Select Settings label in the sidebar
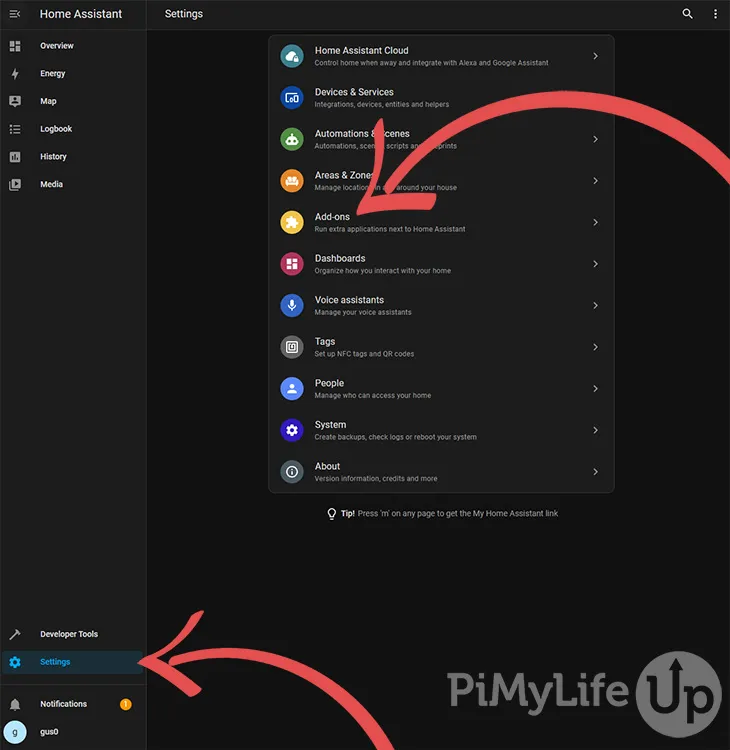The image size is (730, 750). coord(55,662)
